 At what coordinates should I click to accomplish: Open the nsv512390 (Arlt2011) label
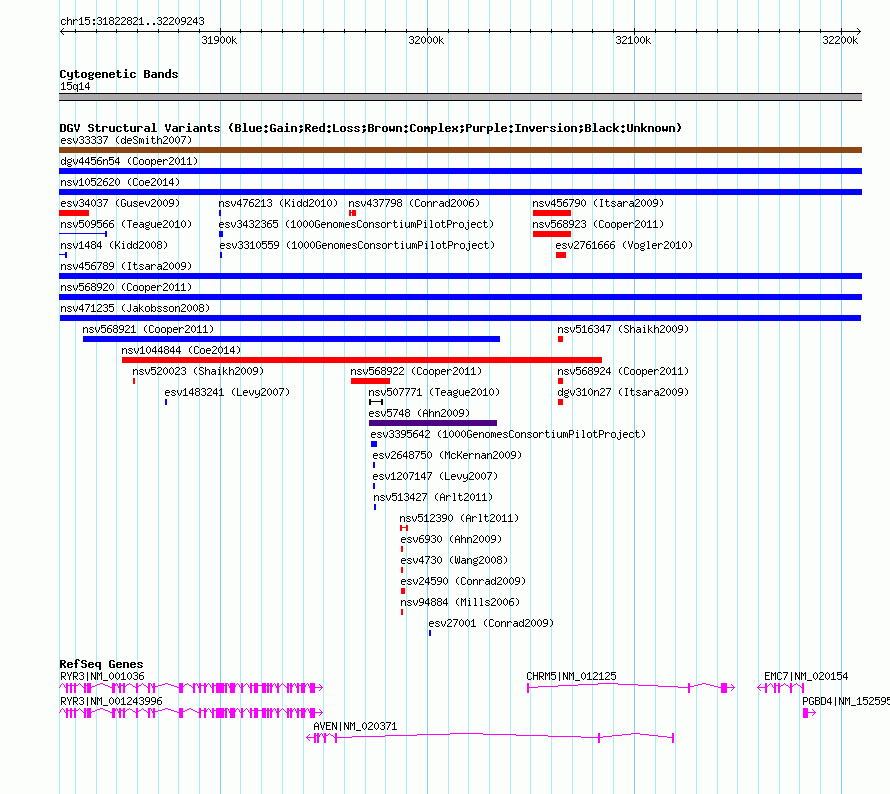point(459,518)
